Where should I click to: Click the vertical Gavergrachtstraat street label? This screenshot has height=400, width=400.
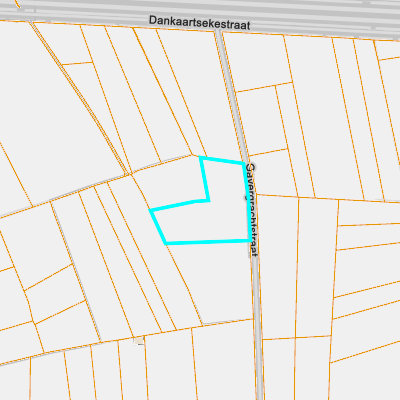point(252,209)
